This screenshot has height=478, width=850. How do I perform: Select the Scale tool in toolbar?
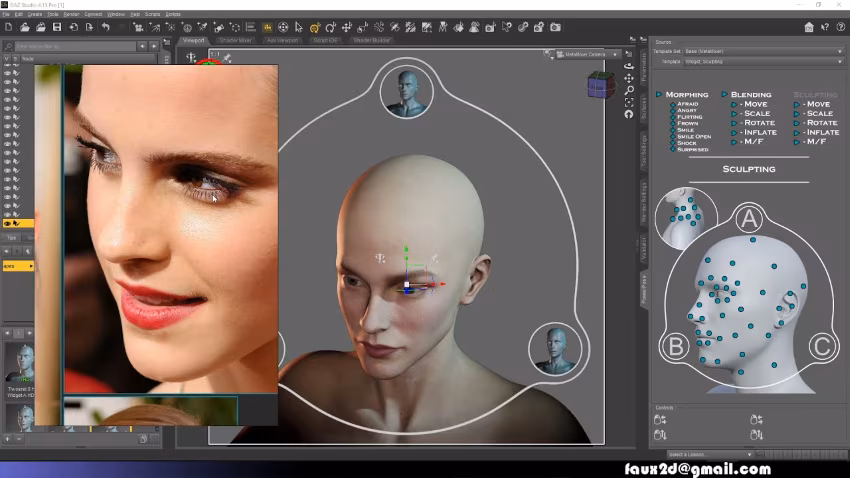363,27
